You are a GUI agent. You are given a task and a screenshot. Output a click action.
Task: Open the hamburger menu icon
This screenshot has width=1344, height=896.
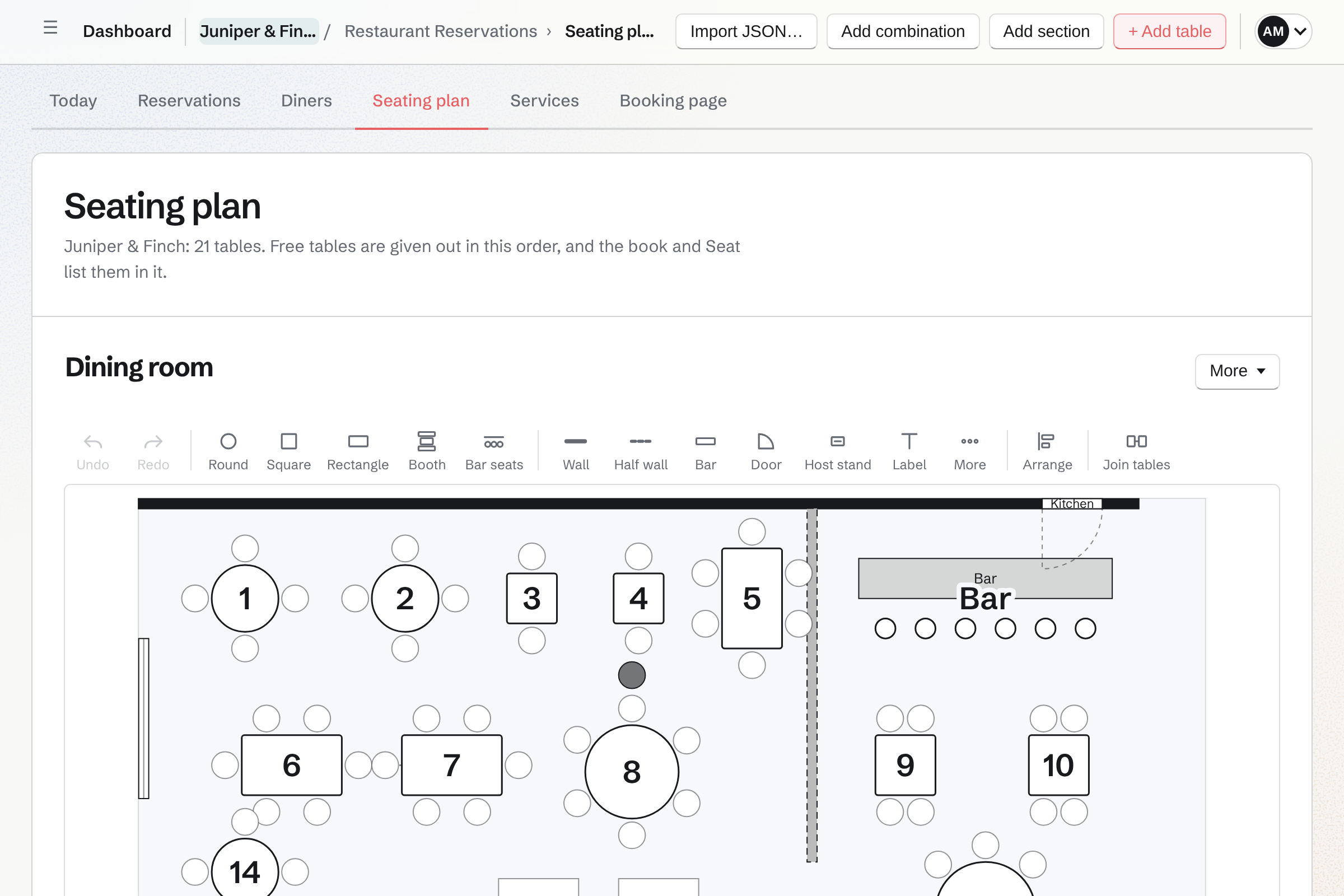[x=50, y=27]
